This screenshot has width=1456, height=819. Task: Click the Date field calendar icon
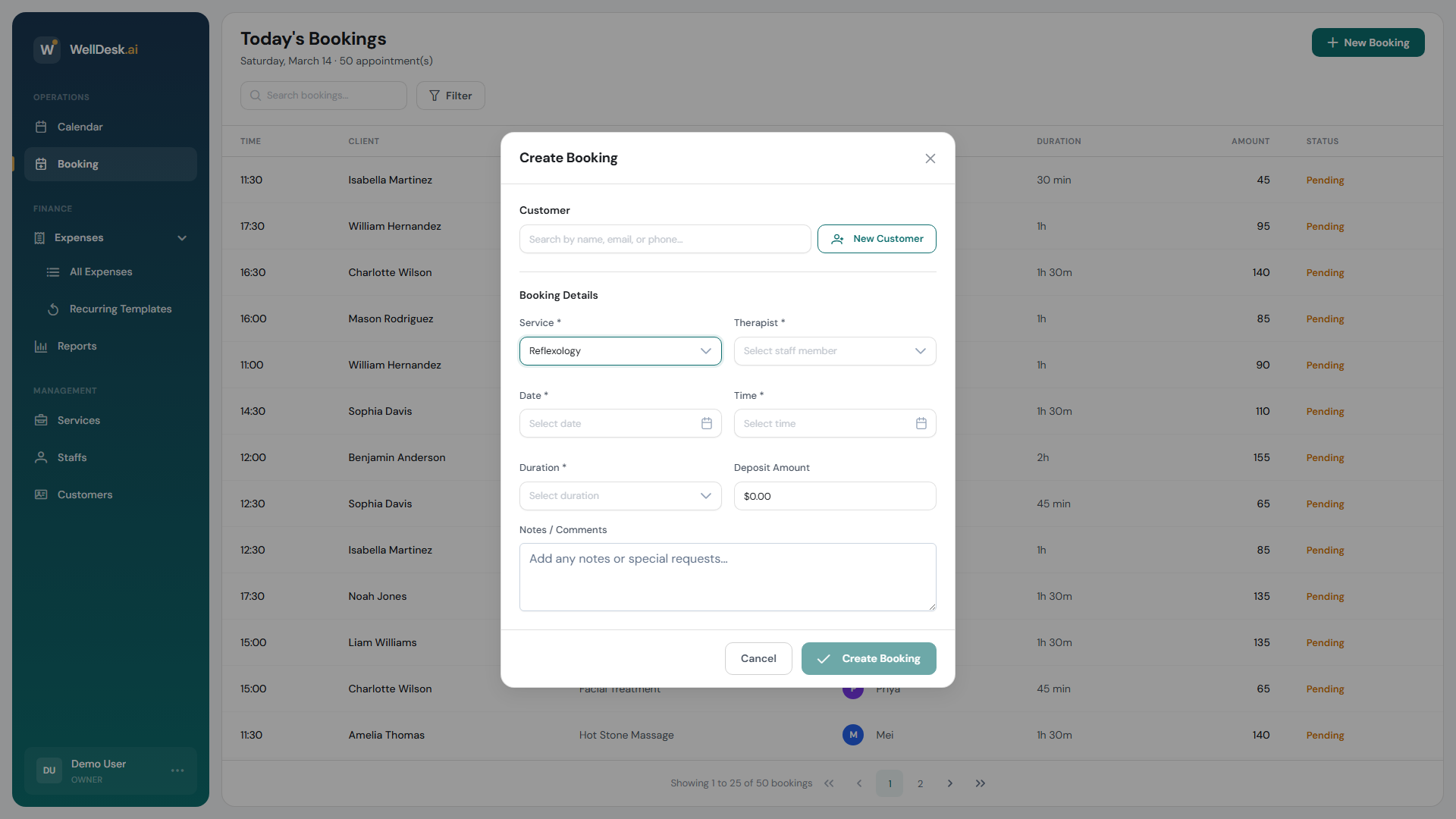pos(706,423)
